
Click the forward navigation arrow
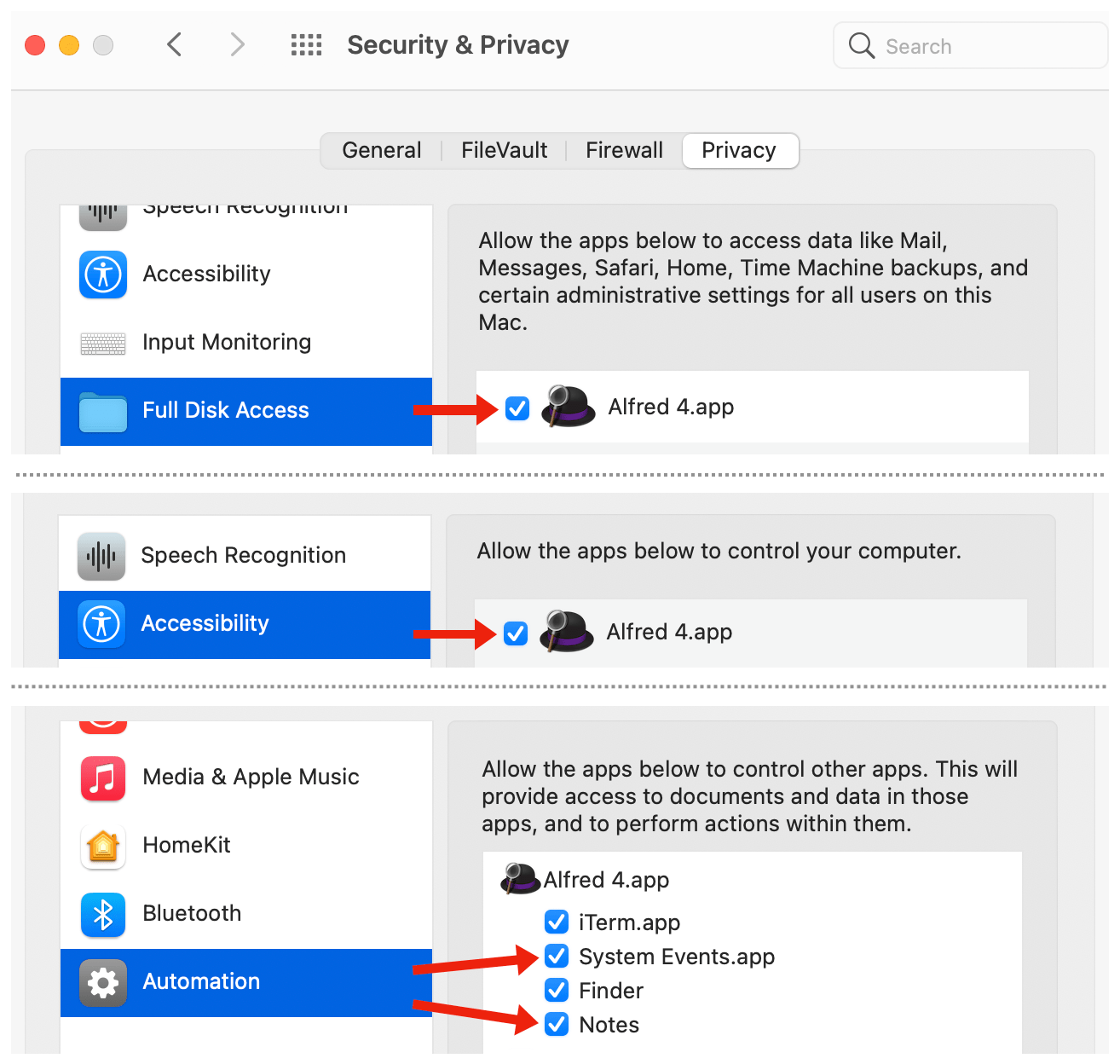[x=237, y=44]
